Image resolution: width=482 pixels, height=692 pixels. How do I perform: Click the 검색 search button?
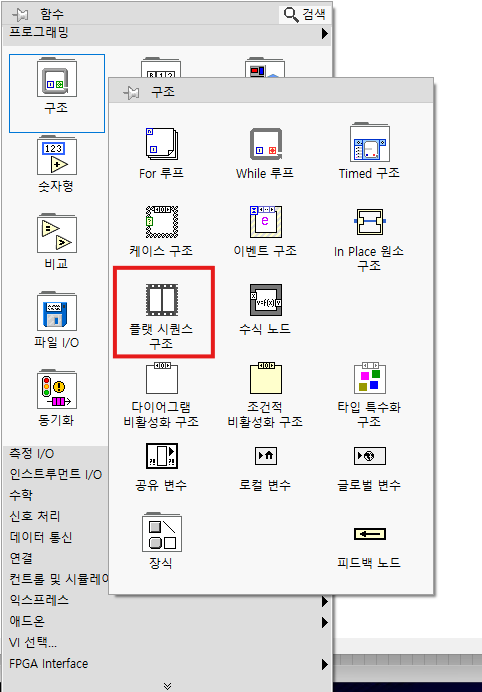click(305, 14)
